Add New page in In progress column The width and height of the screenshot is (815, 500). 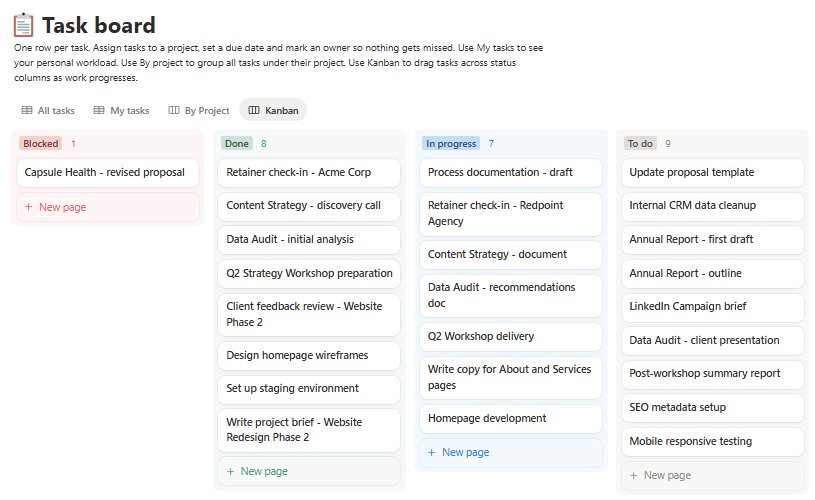[510, 453]
